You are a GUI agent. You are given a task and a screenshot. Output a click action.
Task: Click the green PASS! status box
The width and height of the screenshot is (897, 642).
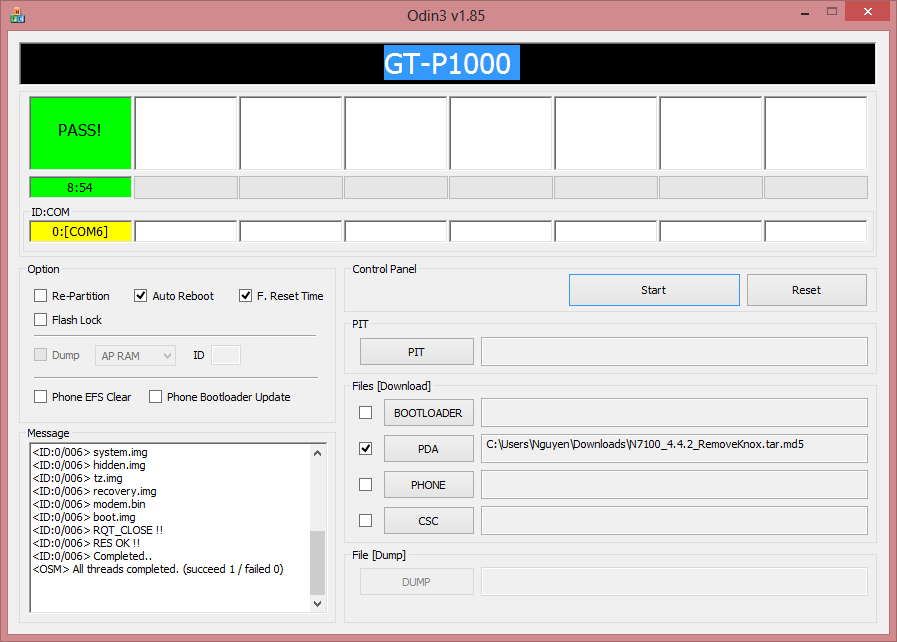(x=81, y=133)
